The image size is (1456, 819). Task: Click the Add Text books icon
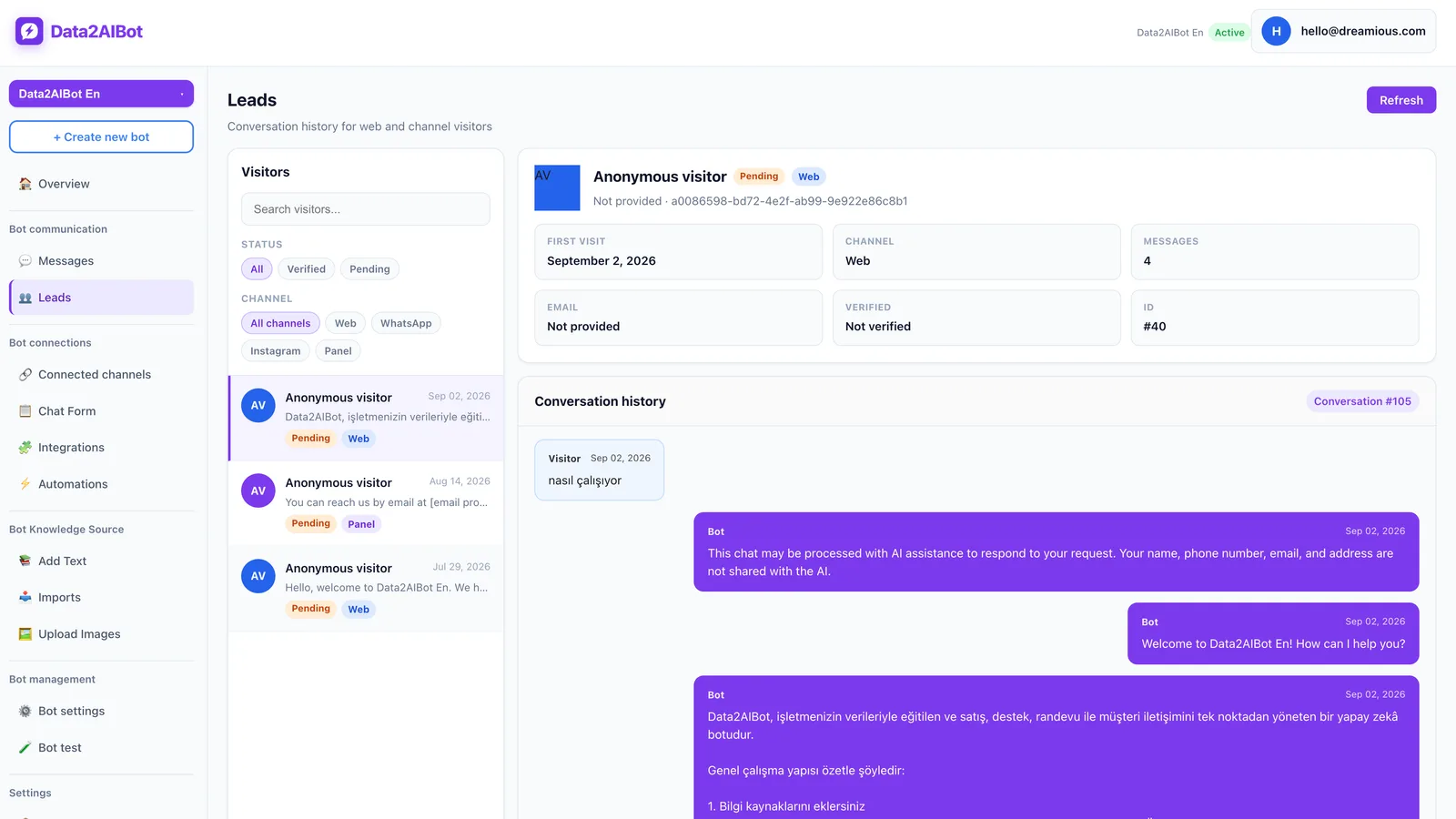[25, 561]
